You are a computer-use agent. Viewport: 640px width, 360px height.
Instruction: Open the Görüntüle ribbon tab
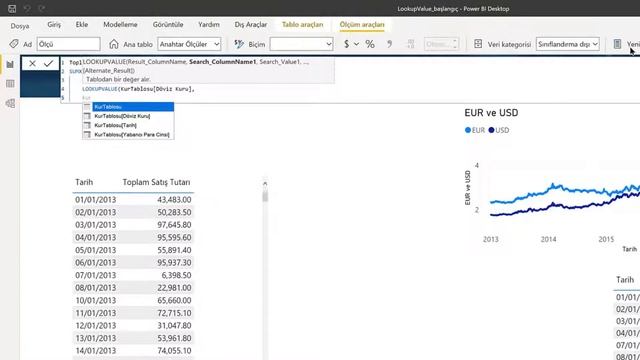[168, 24]
